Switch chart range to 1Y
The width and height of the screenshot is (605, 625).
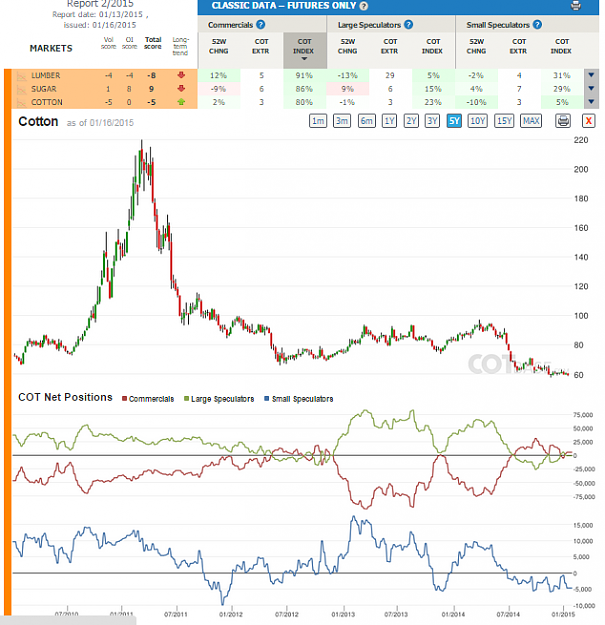[389, 121]
